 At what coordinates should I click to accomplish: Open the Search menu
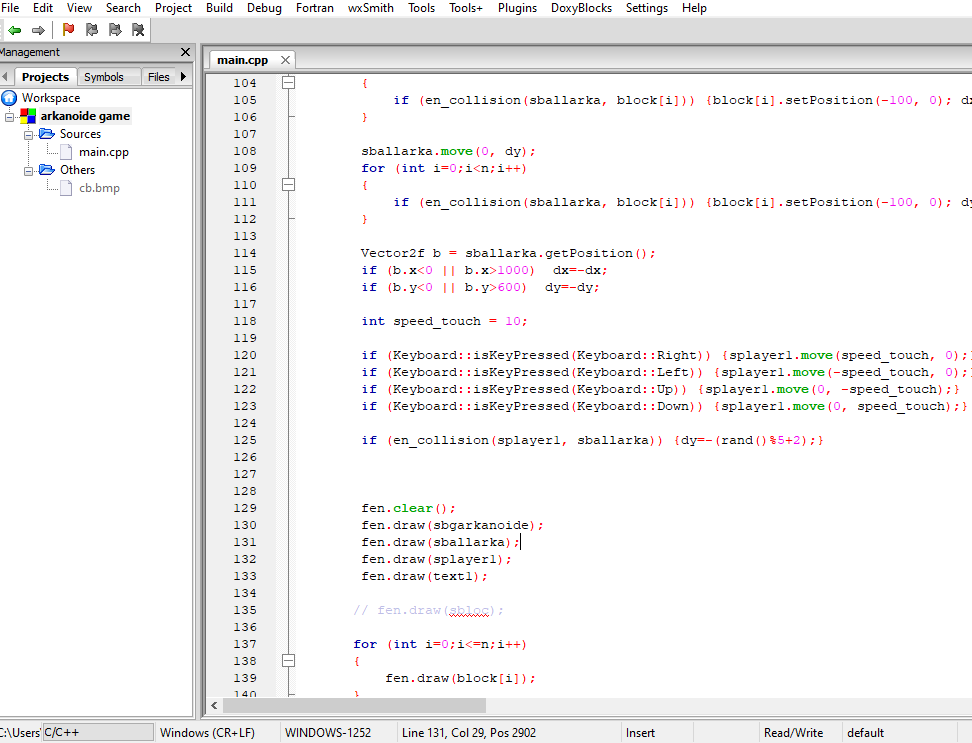(123, 8)
